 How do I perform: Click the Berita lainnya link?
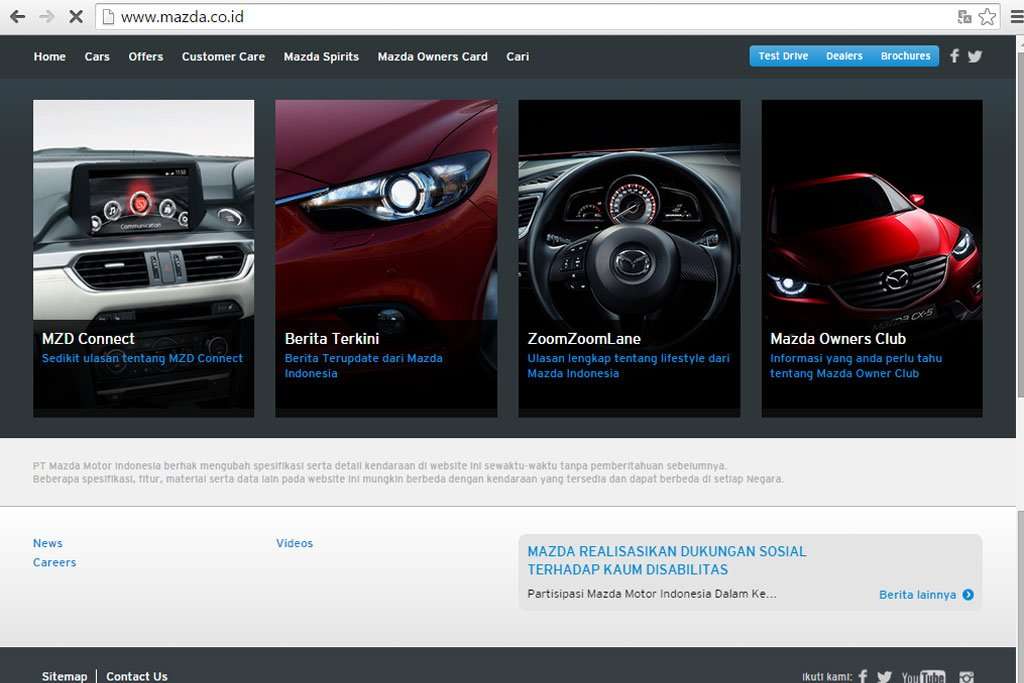point(918,595)
